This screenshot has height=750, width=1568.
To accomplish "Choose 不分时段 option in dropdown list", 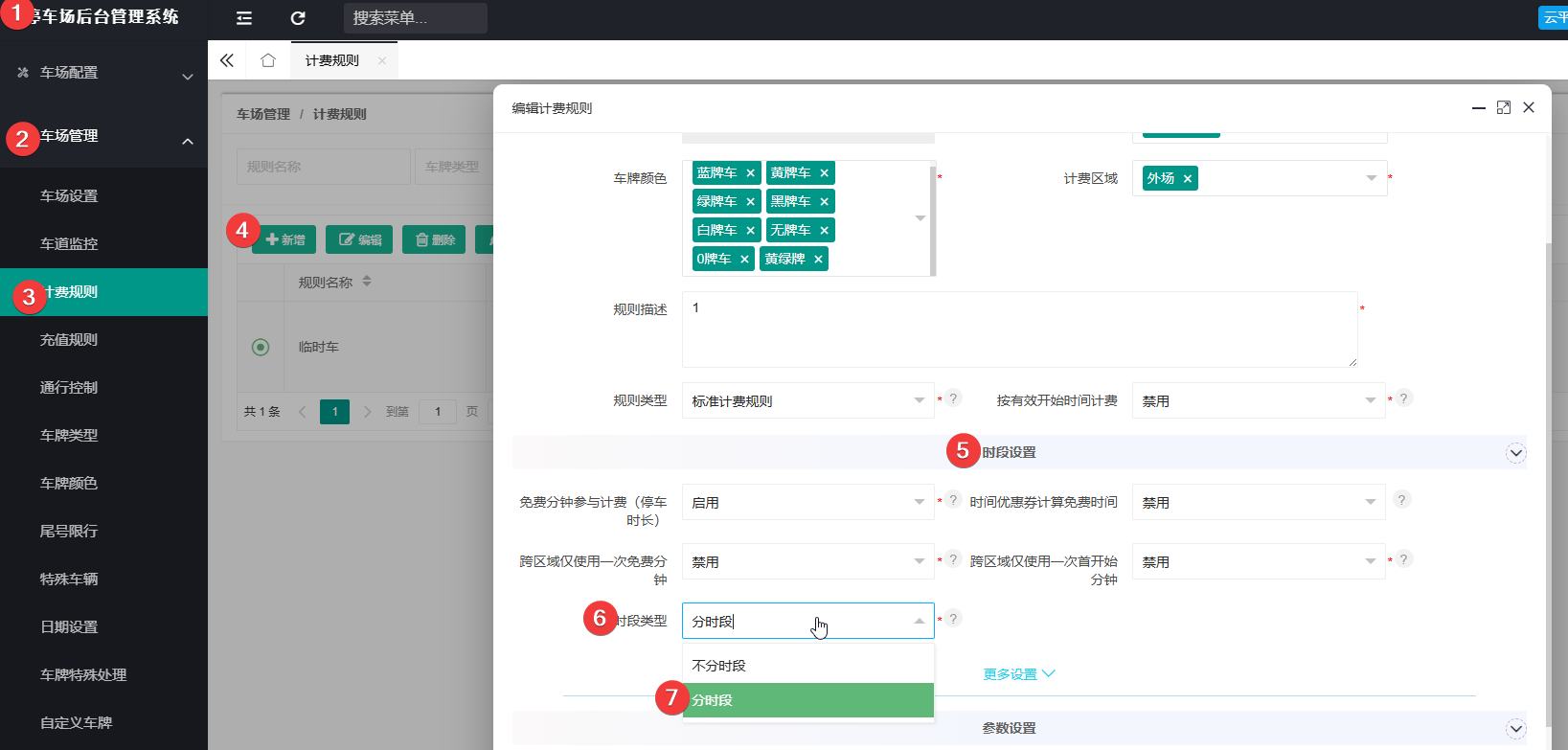I will [x=808, y=666].
